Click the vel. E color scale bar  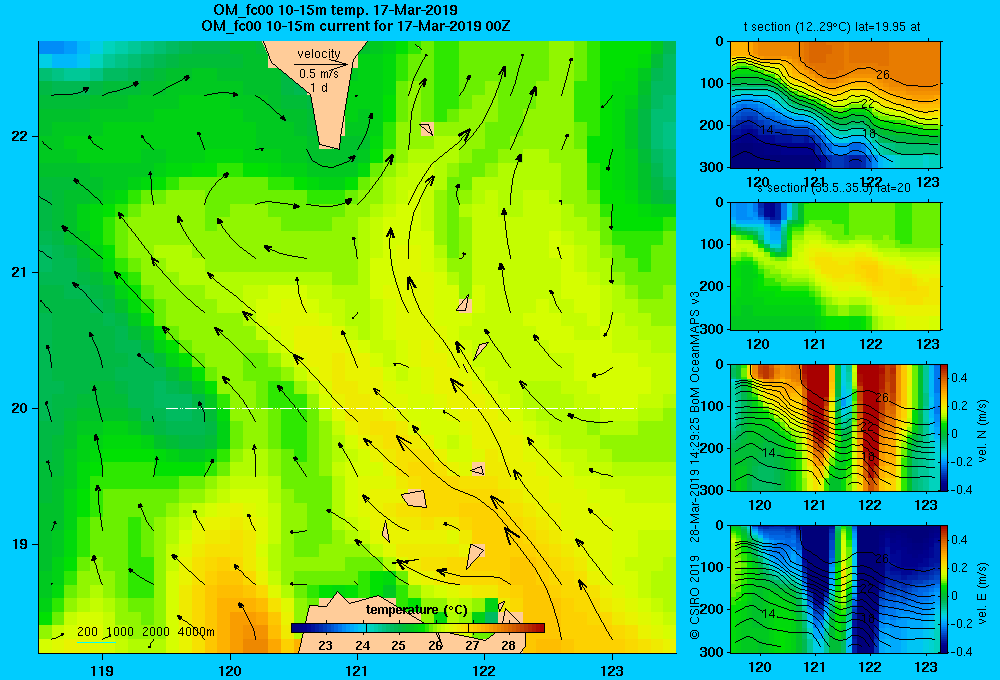click(945, 589)
